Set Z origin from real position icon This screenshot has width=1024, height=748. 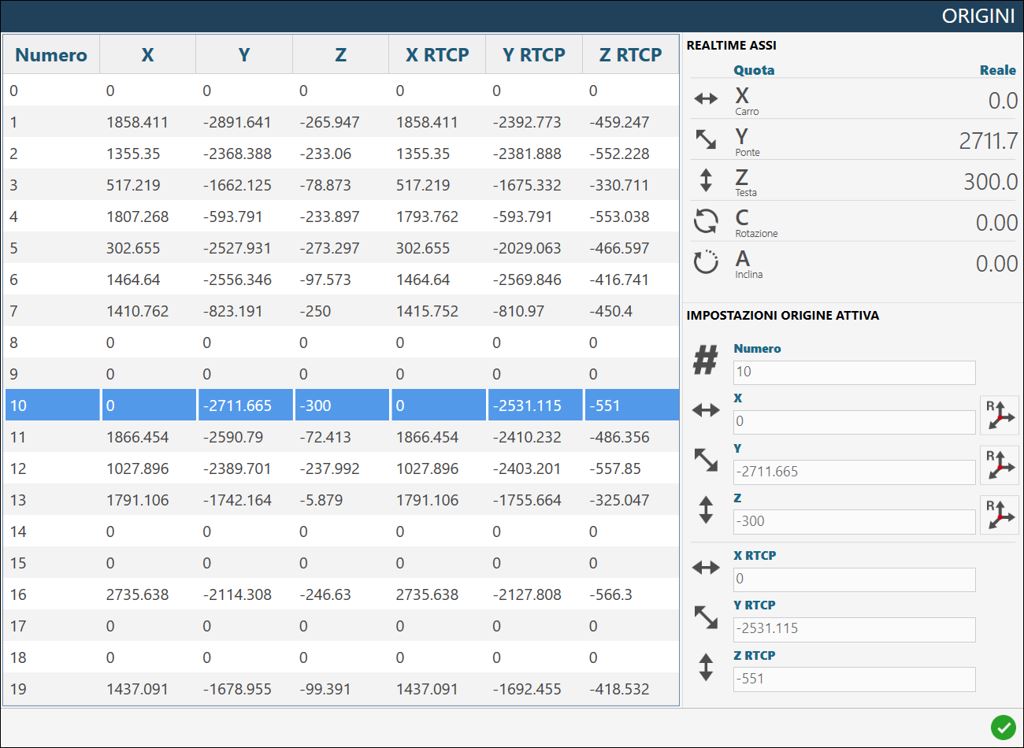tap(999, 515)
